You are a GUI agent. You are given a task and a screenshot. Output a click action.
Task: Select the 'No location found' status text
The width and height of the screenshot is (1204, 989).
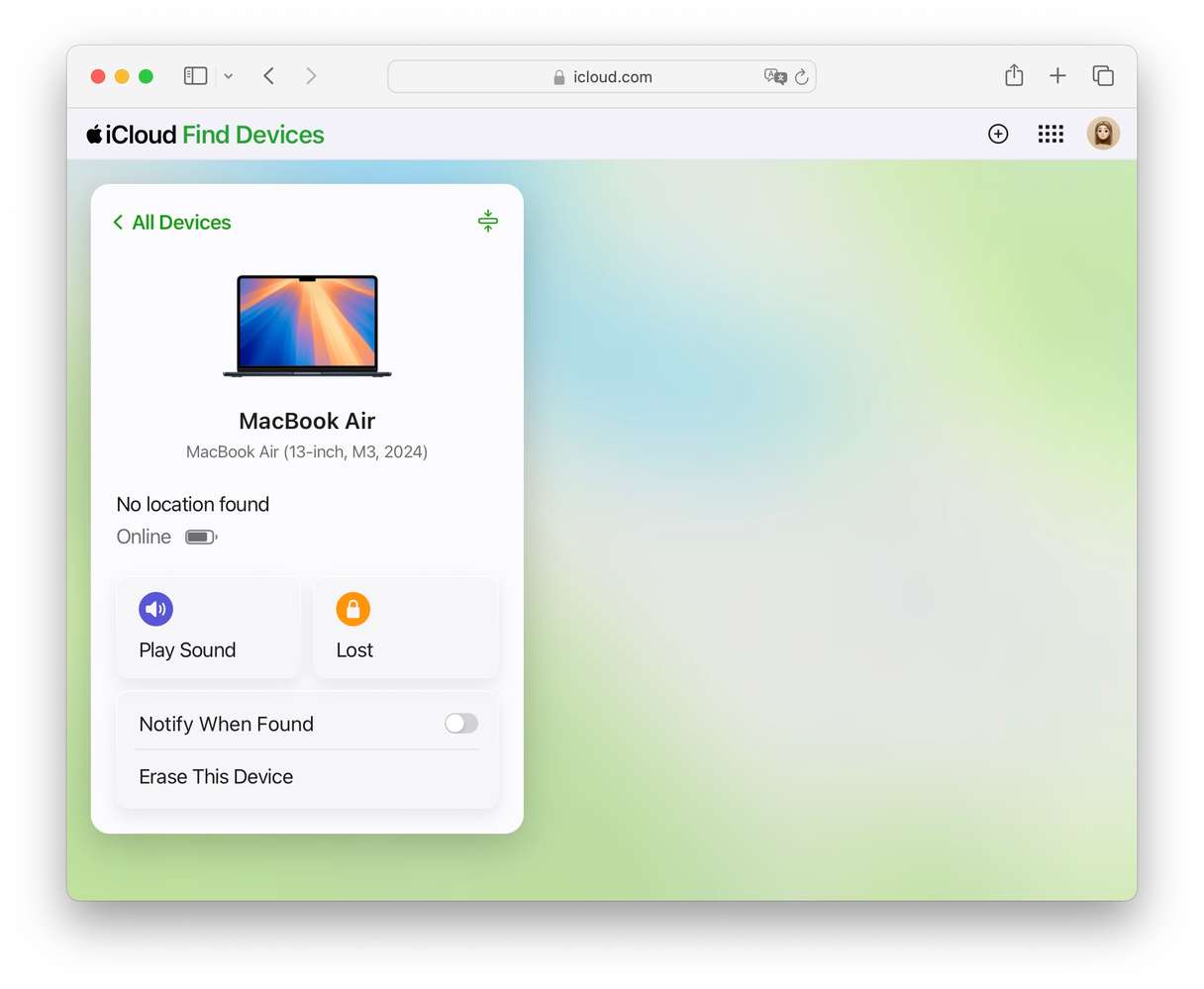click(193, 504)
